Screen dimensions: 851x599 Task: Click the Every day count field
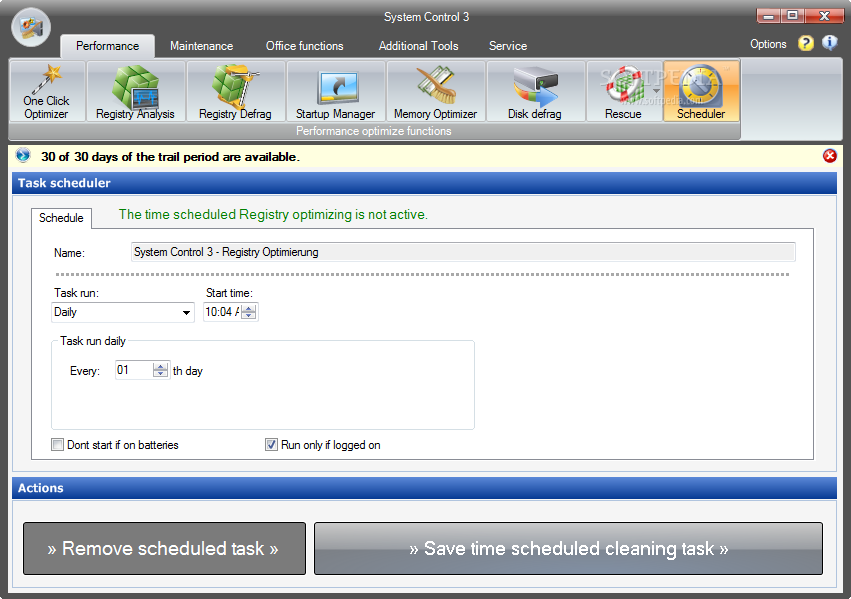coord(134,371)
